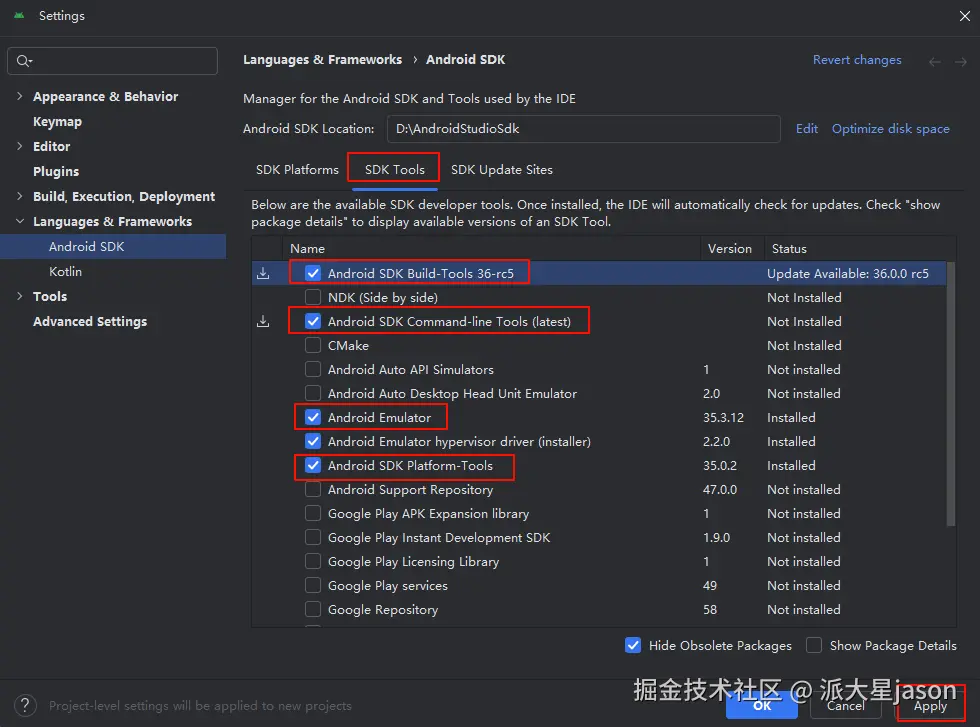The width and height of the screenshot is (980, 727).
Task: Click the help question mark icon
Action: (x=25, y=706)
